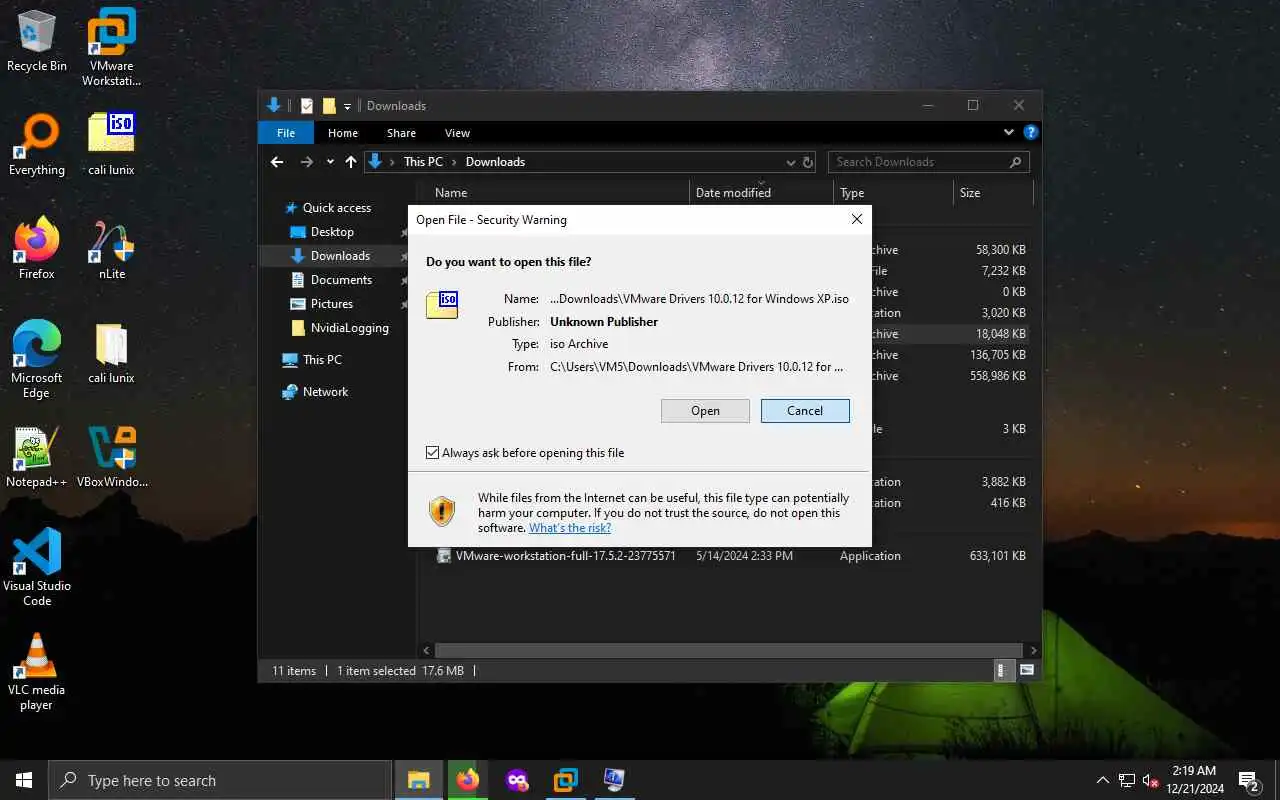Click Open in the security warning
The height and width of the screenshot is (800, 1280).
tap(705, 411)
